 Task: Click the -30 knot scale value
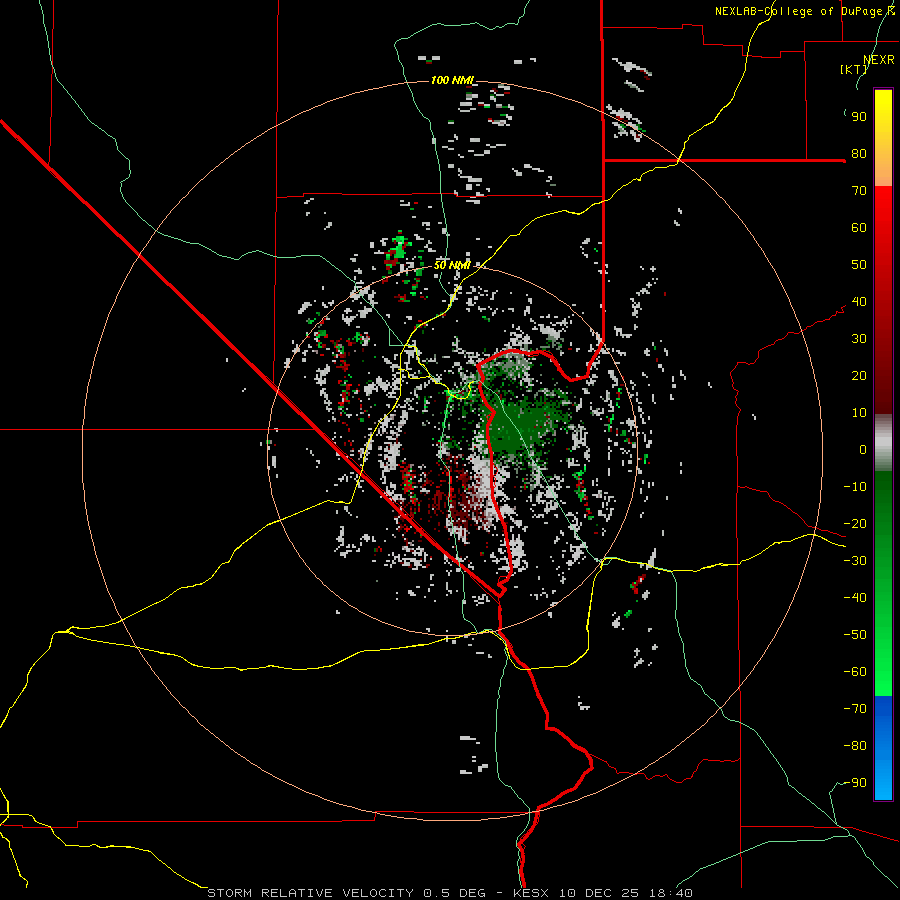[855, 561]
